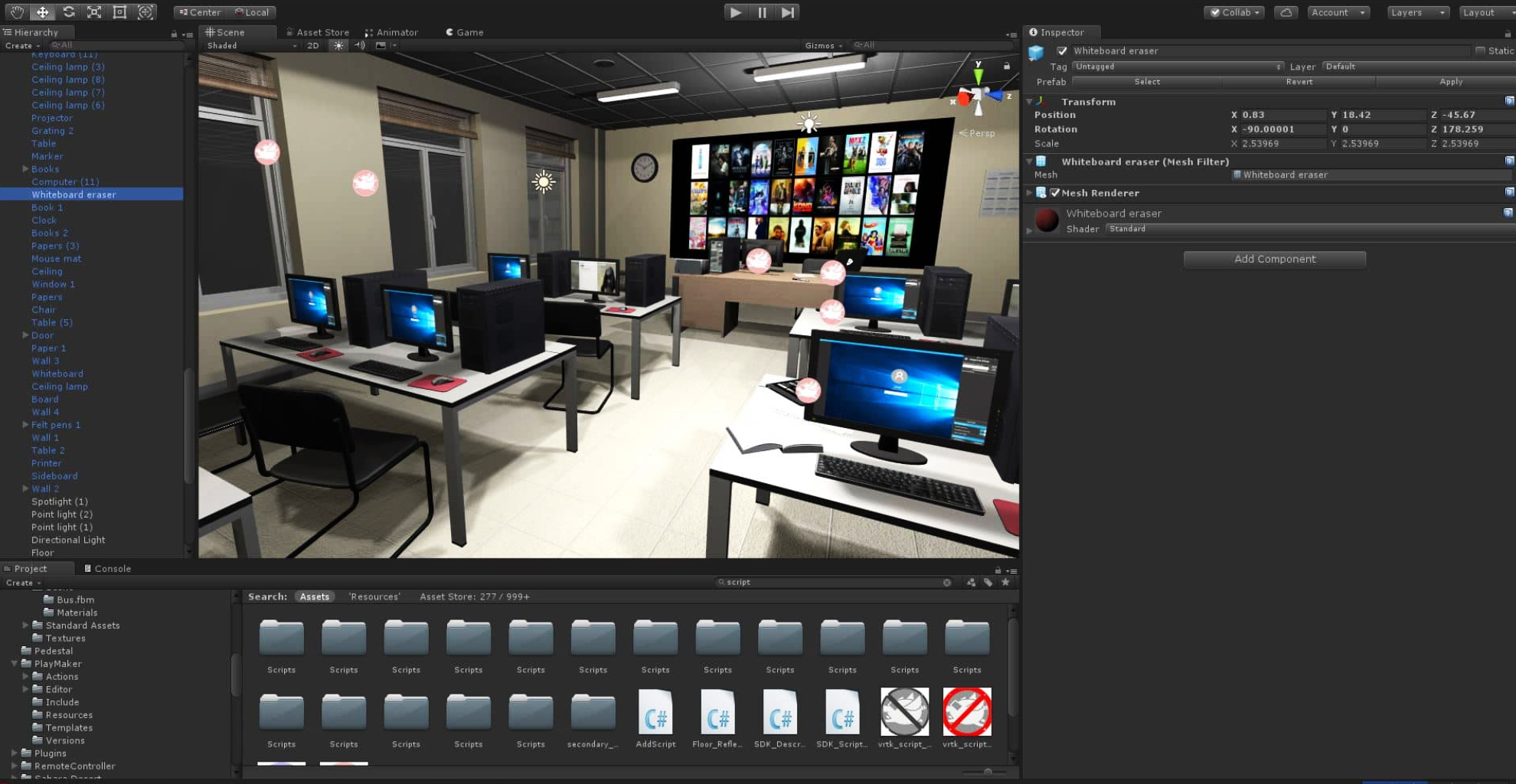Open the Layer Default dropdown
The height and width of the screenshot is (784, 1516).
[x=1419, y=67]
